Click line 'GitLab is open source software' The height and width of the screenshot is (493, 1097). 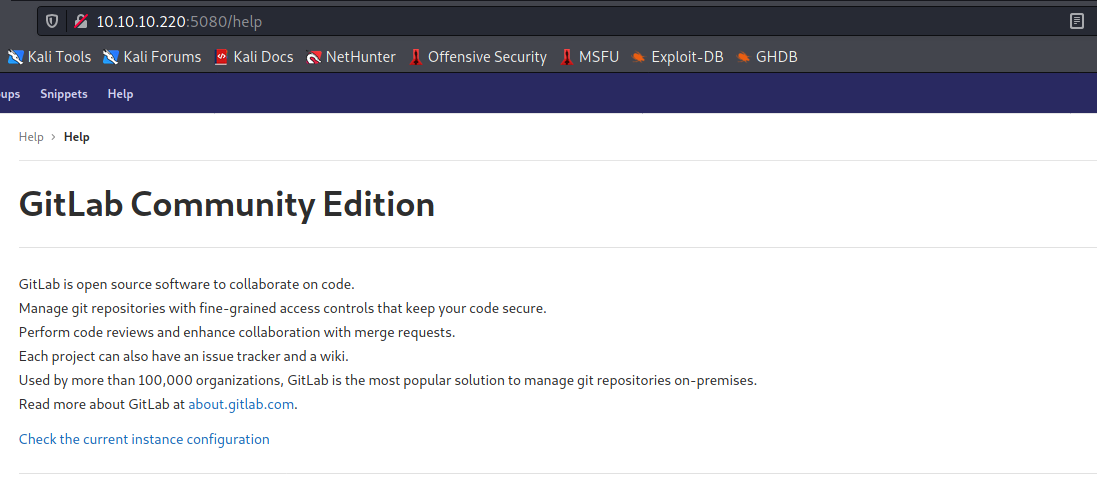[187, 285]
